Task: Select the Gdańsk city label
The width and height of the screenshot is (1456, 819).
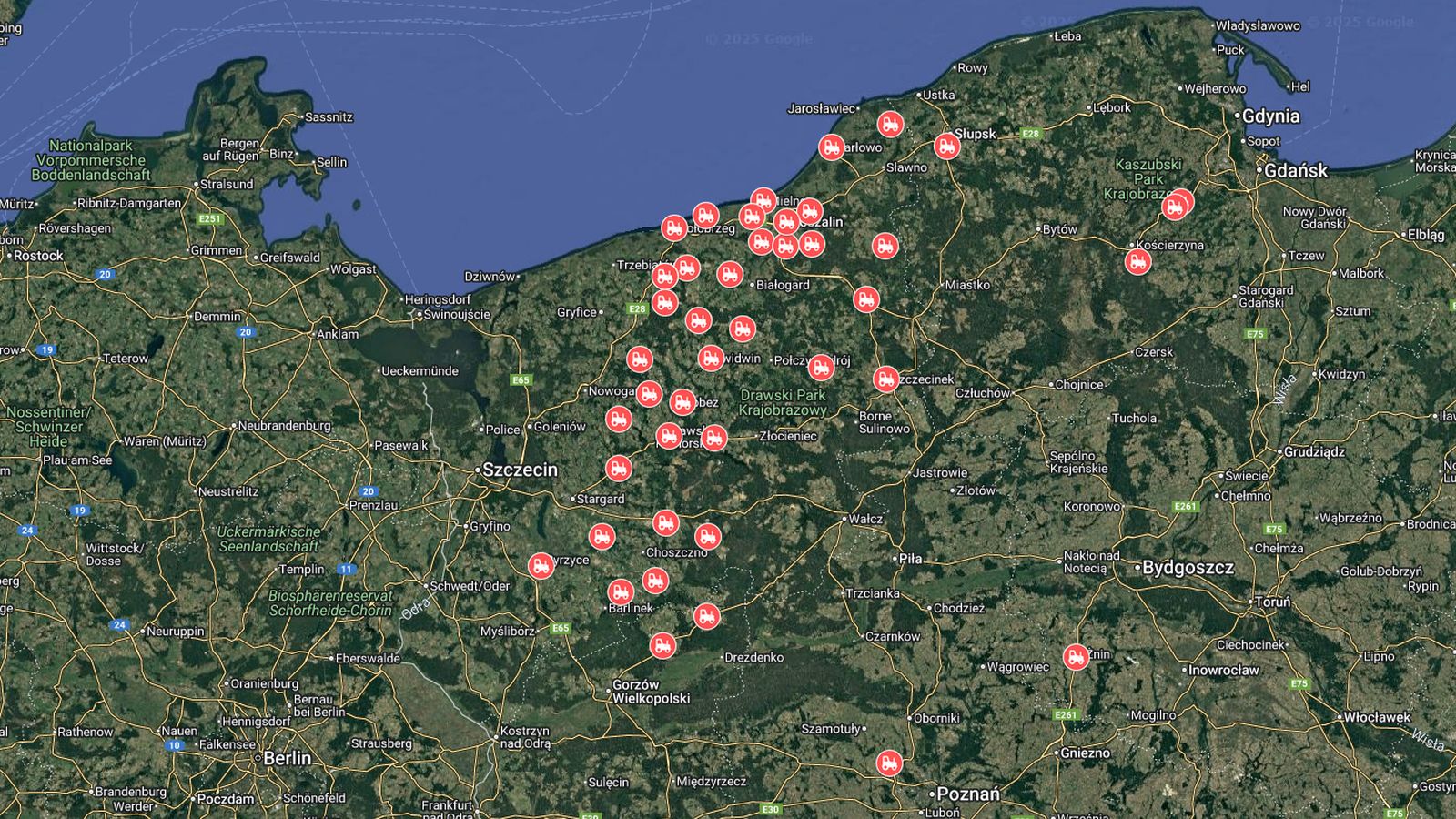Action: pos(1296,170)
